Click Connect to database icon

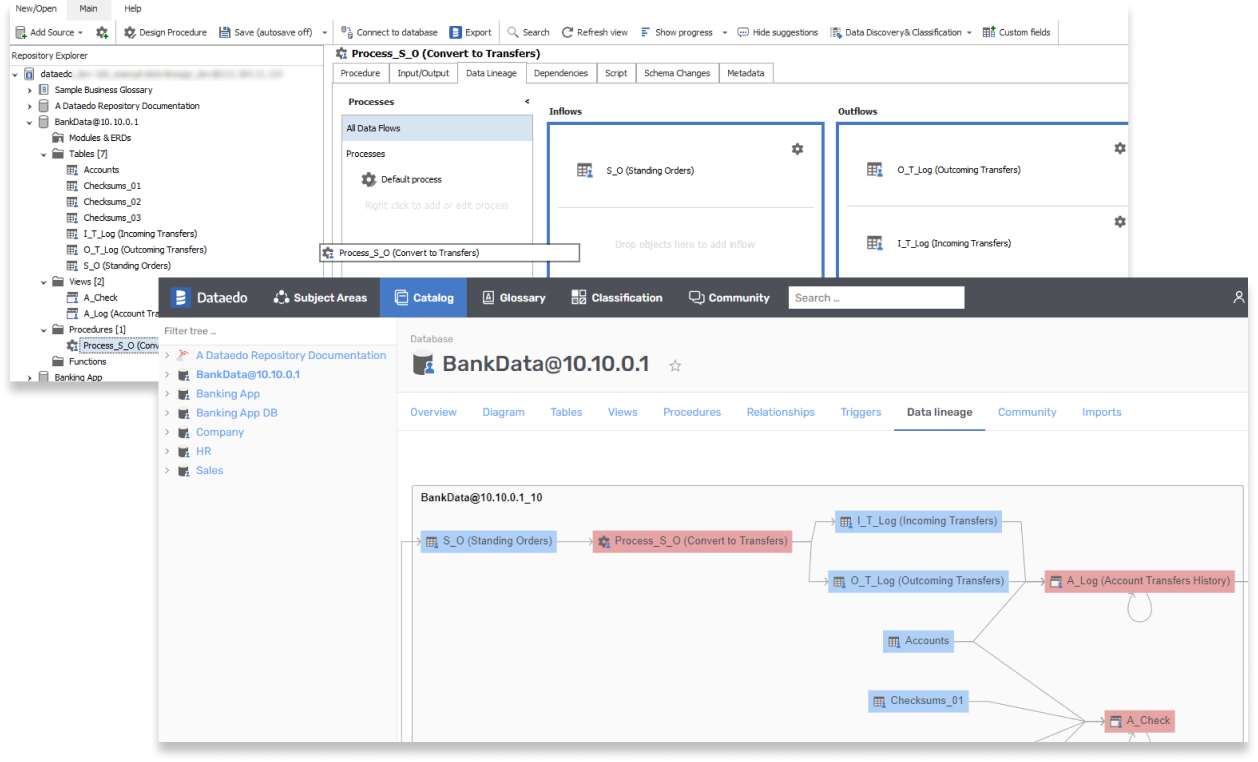click(x=347, y=32)
